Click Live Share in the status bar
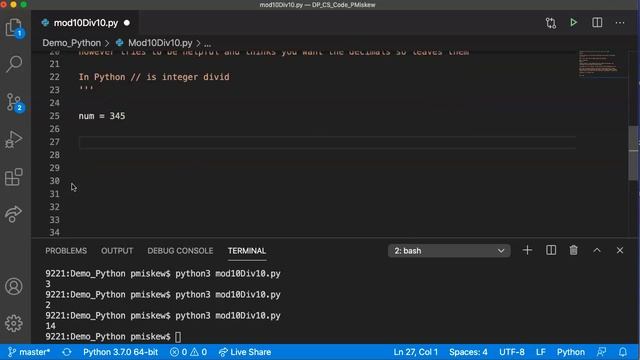640x360 pixels. (x=244, y=352)
